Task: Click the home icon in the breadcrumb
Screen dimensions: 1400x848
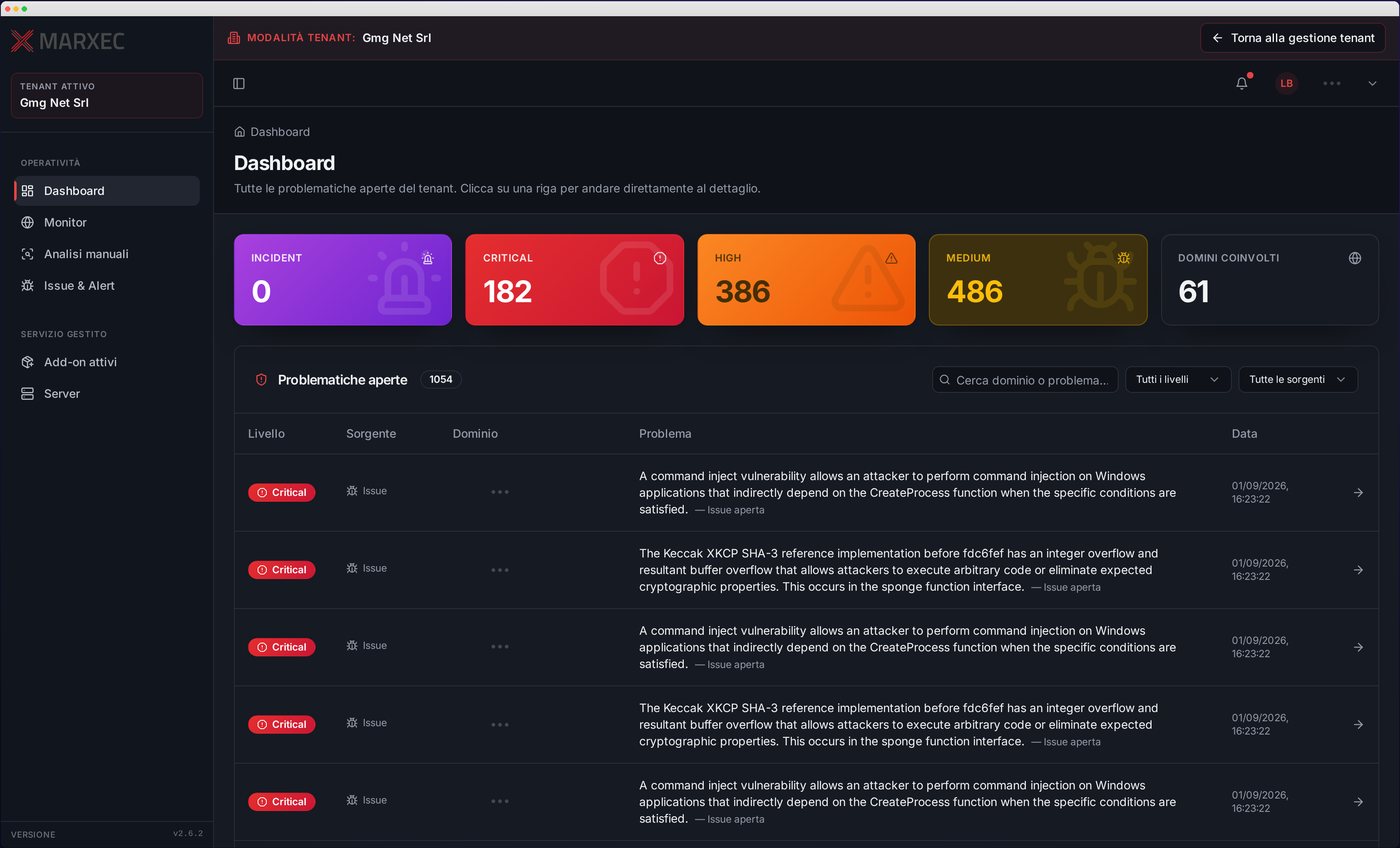Action: [240, 132]
